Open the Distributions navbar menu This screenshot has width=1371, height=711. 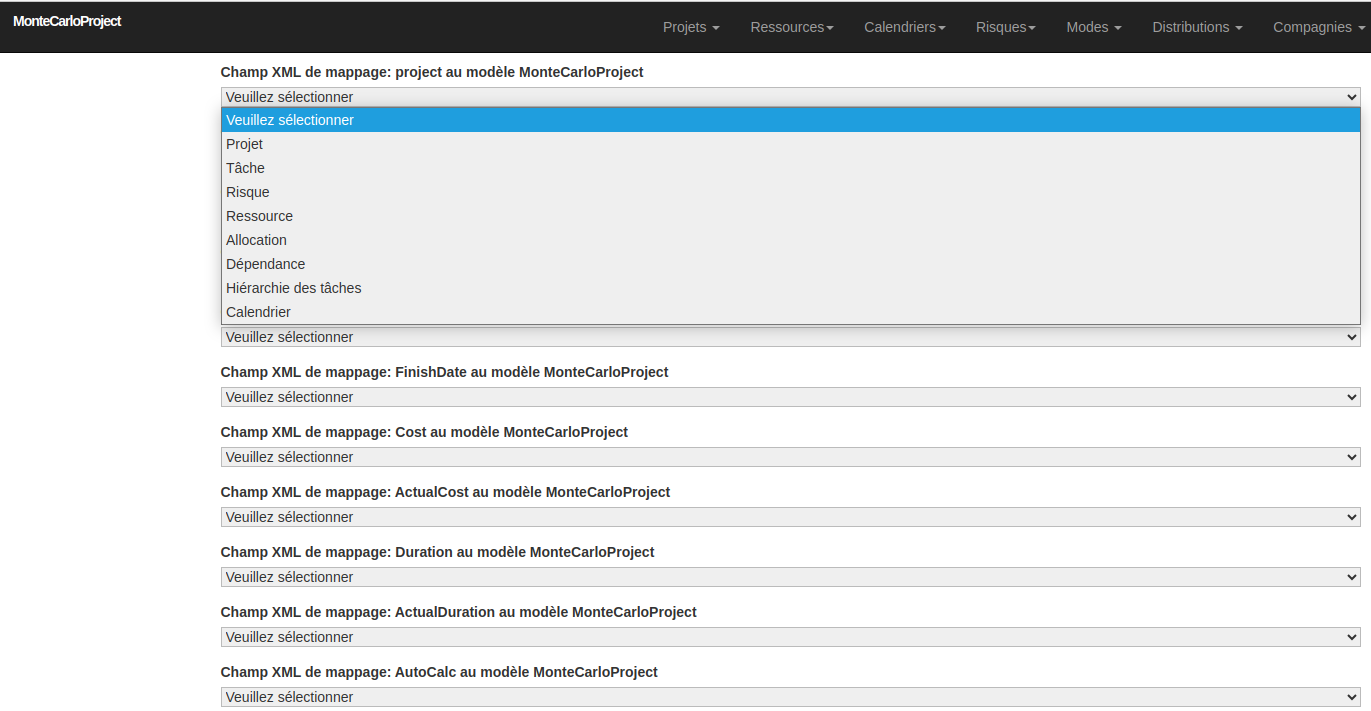coord(1196,27)
